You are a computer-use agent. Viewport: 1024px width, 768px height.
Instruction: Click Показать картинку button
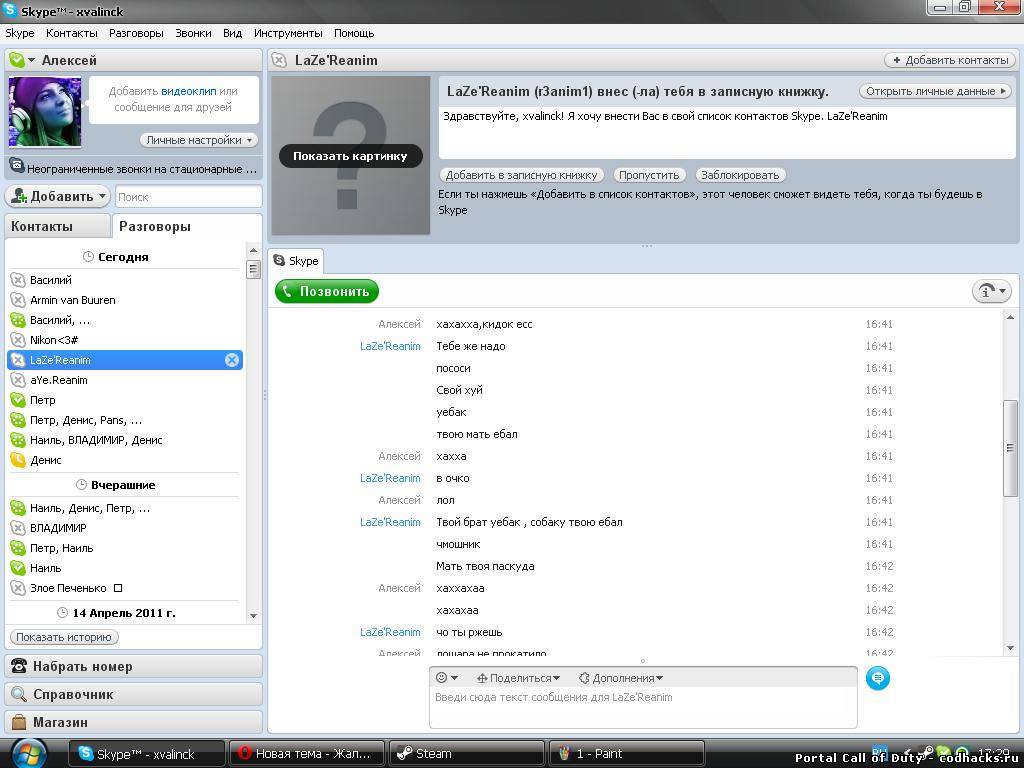point(351,156)
